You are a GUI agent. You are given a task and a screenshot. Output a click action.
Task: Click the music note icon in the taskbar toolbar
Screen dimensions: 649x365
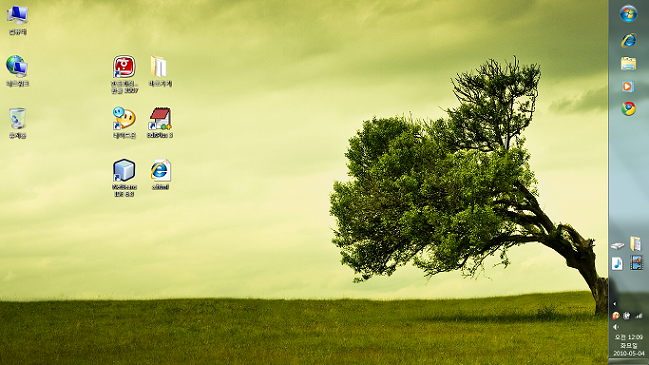tap(617, 264)
